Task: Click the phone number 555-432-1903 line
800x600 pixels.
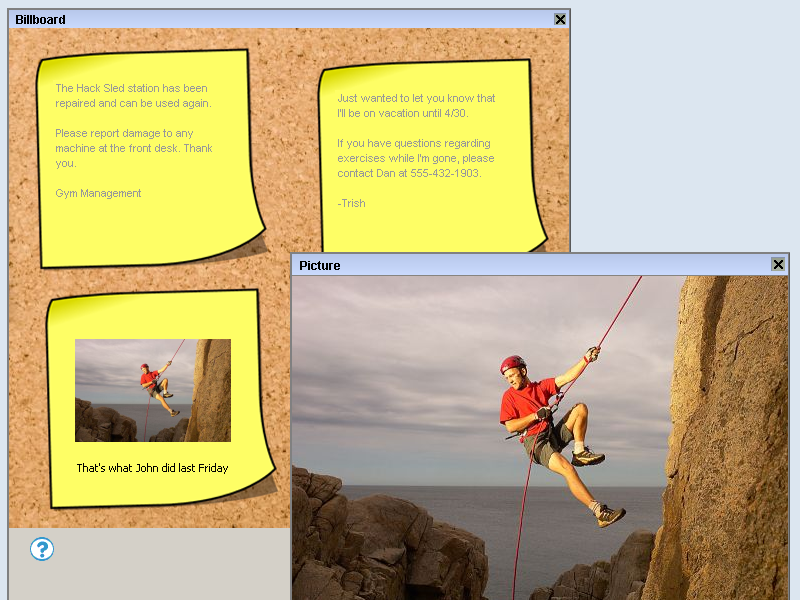Action: pyautogui.click(x=409, y=173)
